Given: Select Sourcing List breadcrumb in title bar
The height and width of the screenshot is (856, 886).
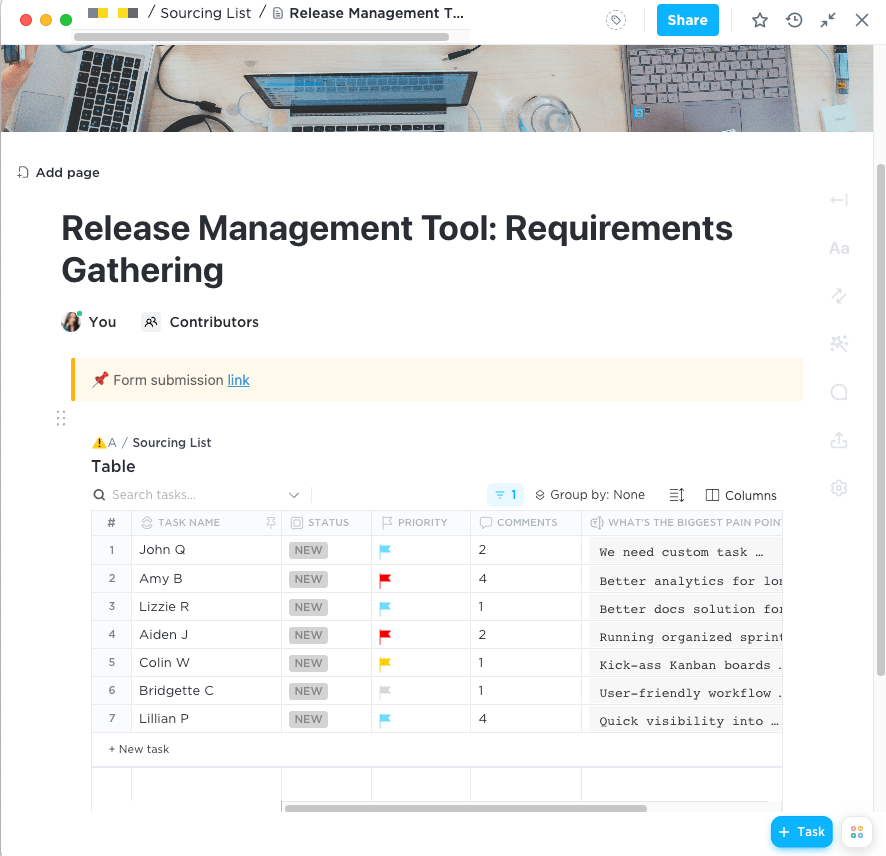Looking at the screenshot, I should (206, 13).
